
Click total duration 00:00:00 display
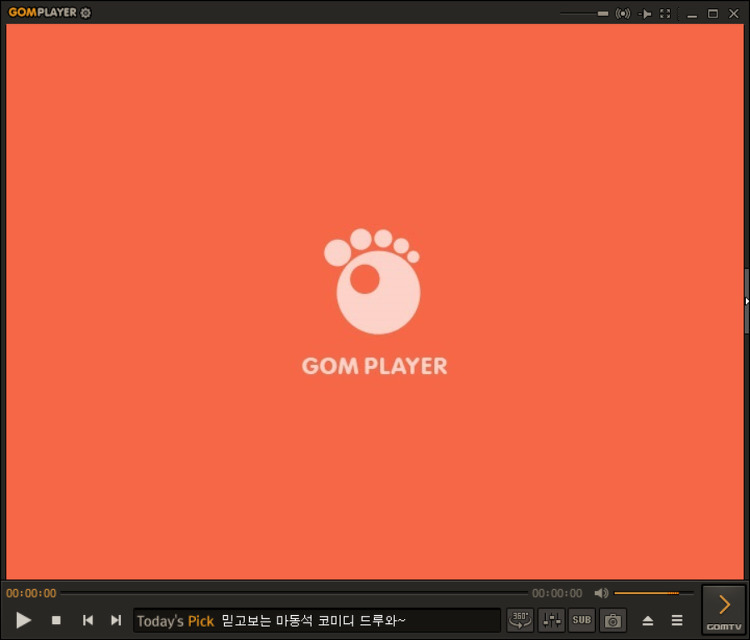pos(557,593)
